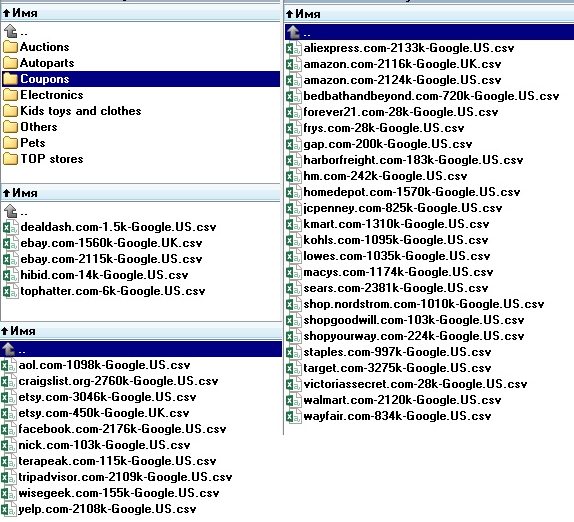Open Kids toys and clothes folder

[x=81, y=111]
